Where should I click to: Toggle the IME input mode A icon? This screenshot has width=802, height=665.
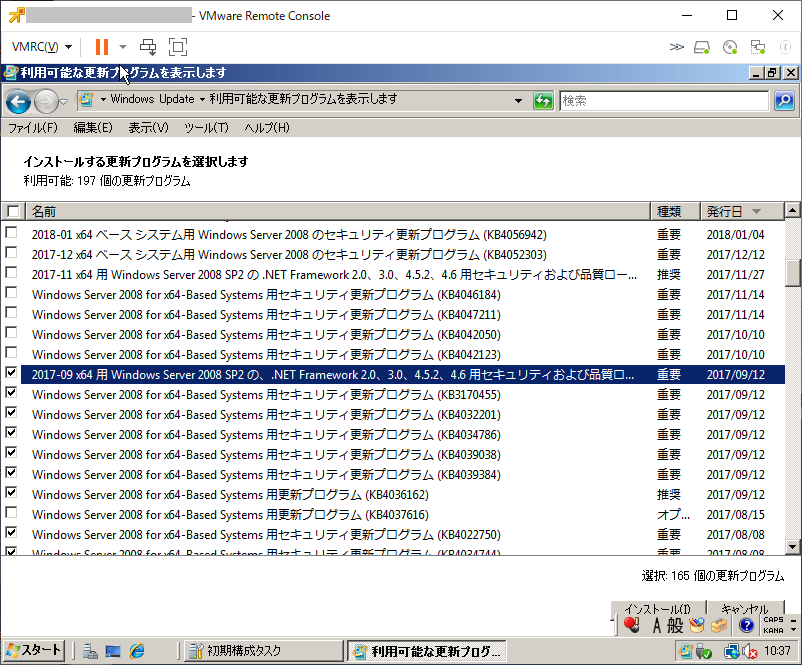pyautogui.click(x=657, y=625)
